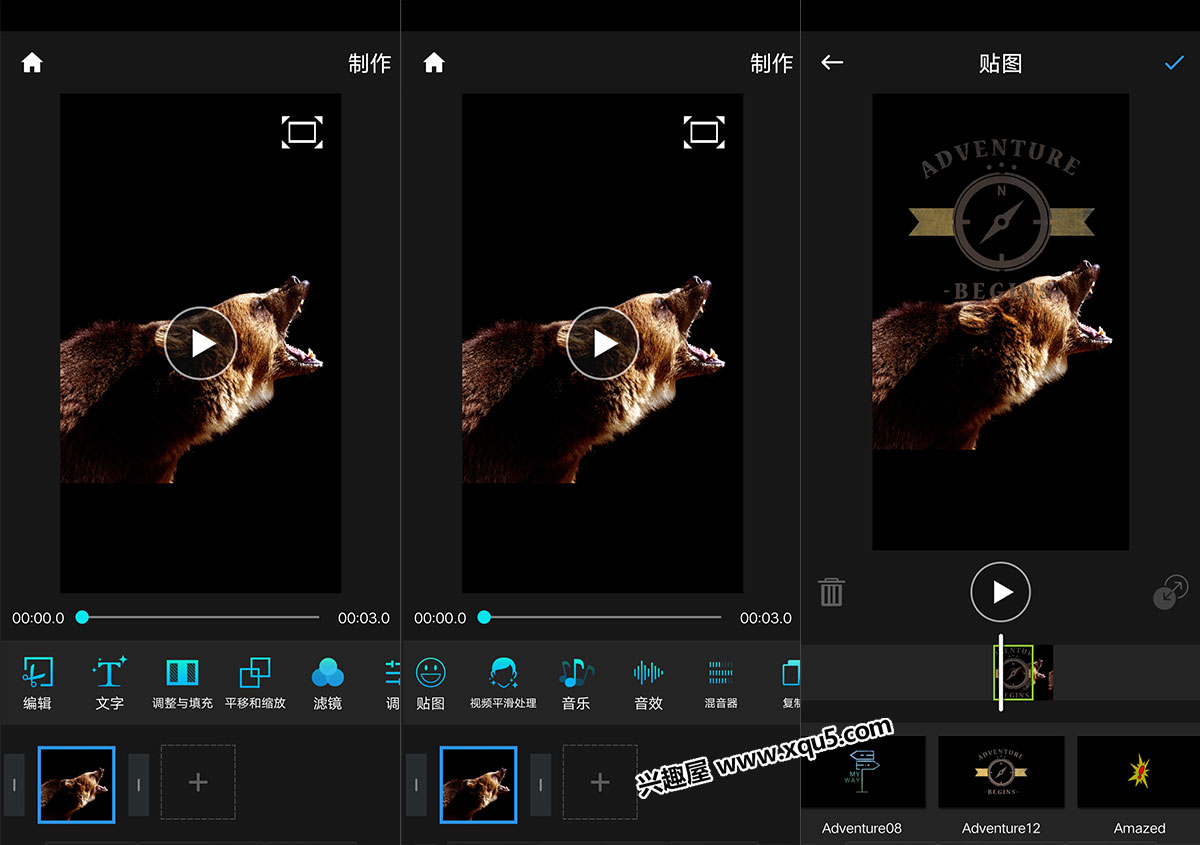This screenshot has width=1200, height=845.
Task: Select the 平移和缩放 pan and zoom tool
Action: point(255,683)
